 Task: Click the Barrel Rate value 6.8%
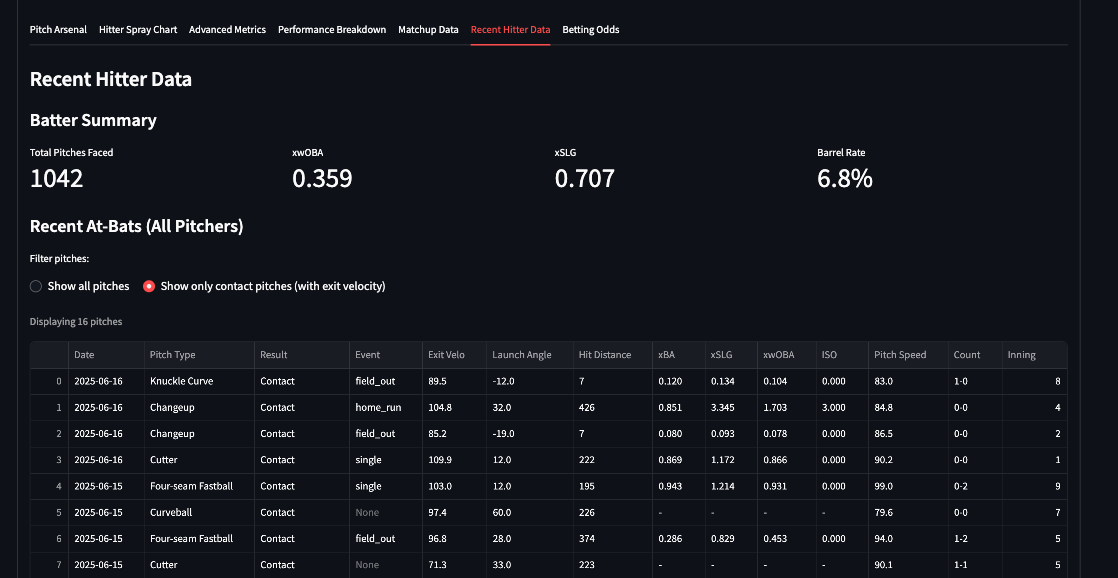(x=843, y=180)
